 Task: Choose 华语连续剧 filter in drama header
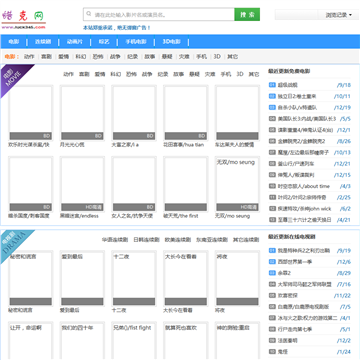(115, 240)
